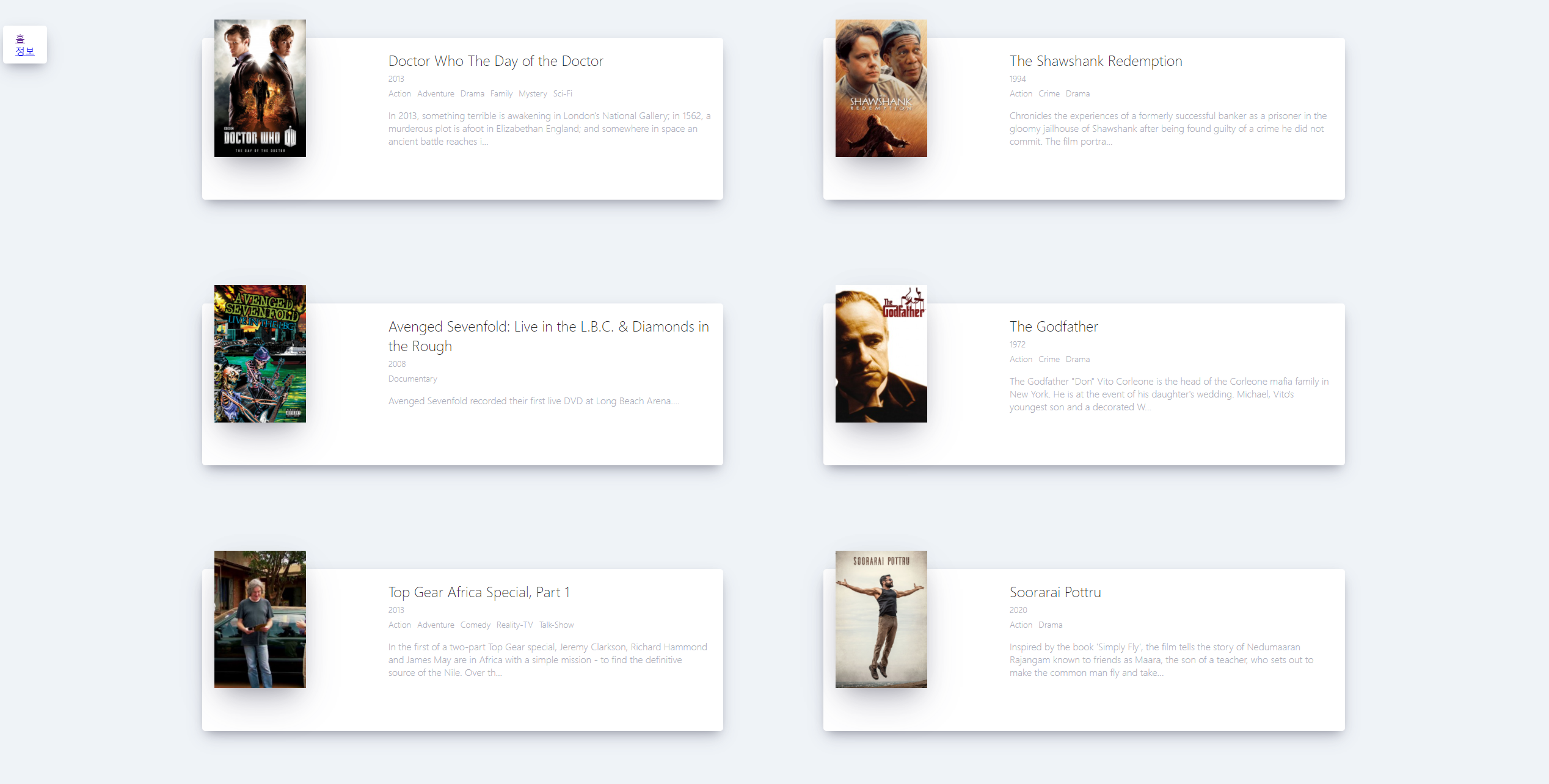This screenshot has width=1549, height=784.
Task: Click the Sci-Fi genre under Doctor Who
Action: pos(562,93)
